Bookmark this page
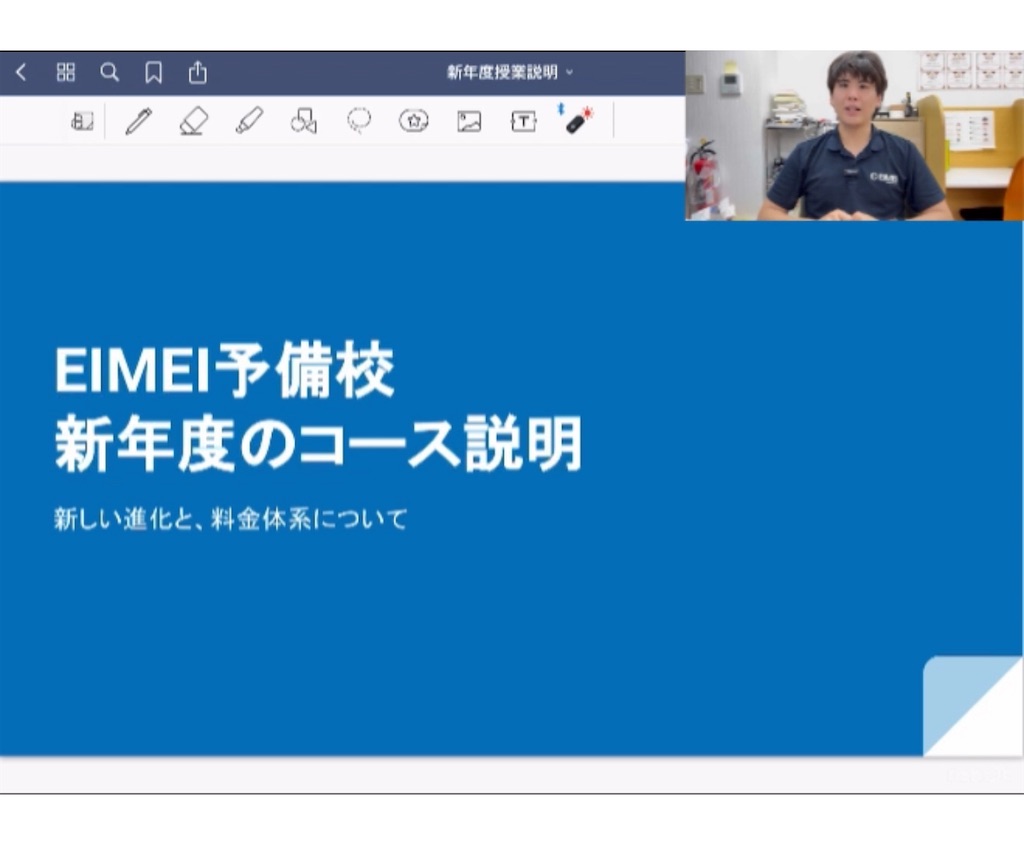Viewport: 1024px width, 845px height. [153, 72]
